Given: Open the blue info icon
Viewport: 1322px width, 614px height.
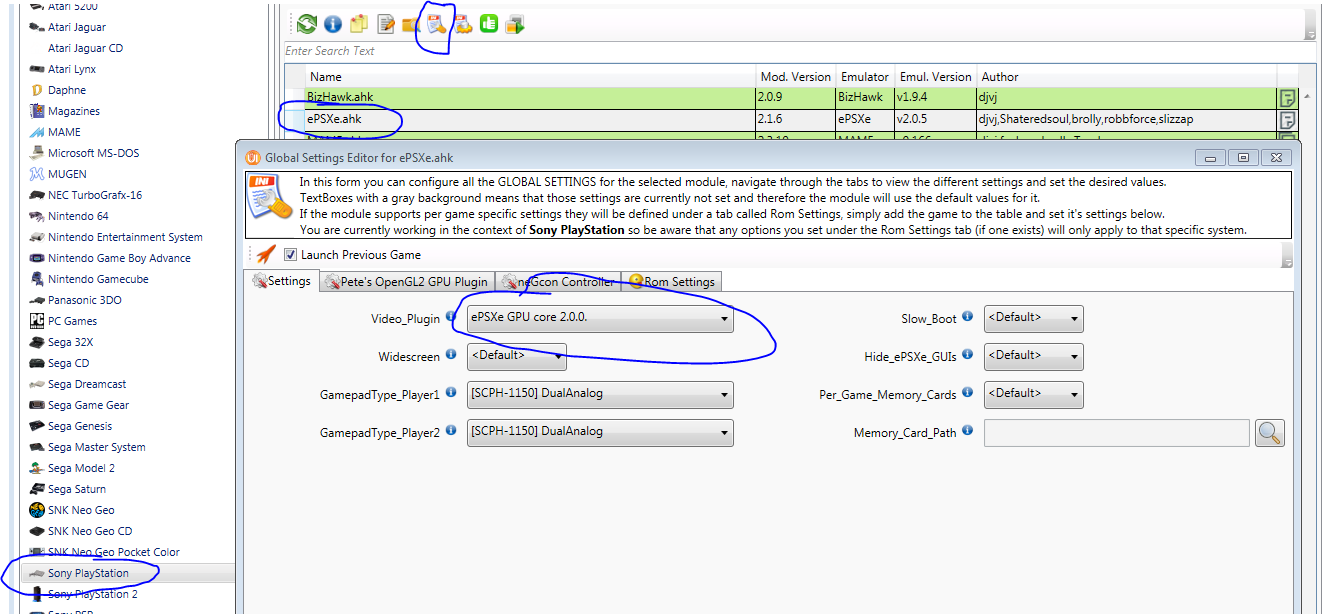Looking at the screenshot, I should tap(333, 24).
